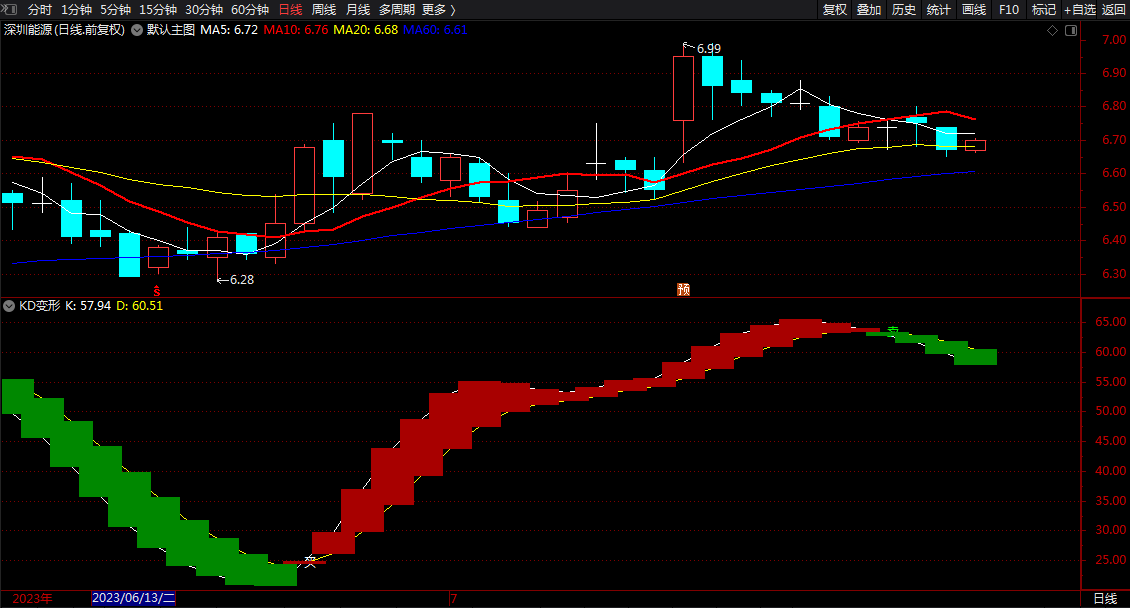Open main chart indicator dropdown arrow
The width and height of the screenshot is (1130, 608).
coord(137,30)
